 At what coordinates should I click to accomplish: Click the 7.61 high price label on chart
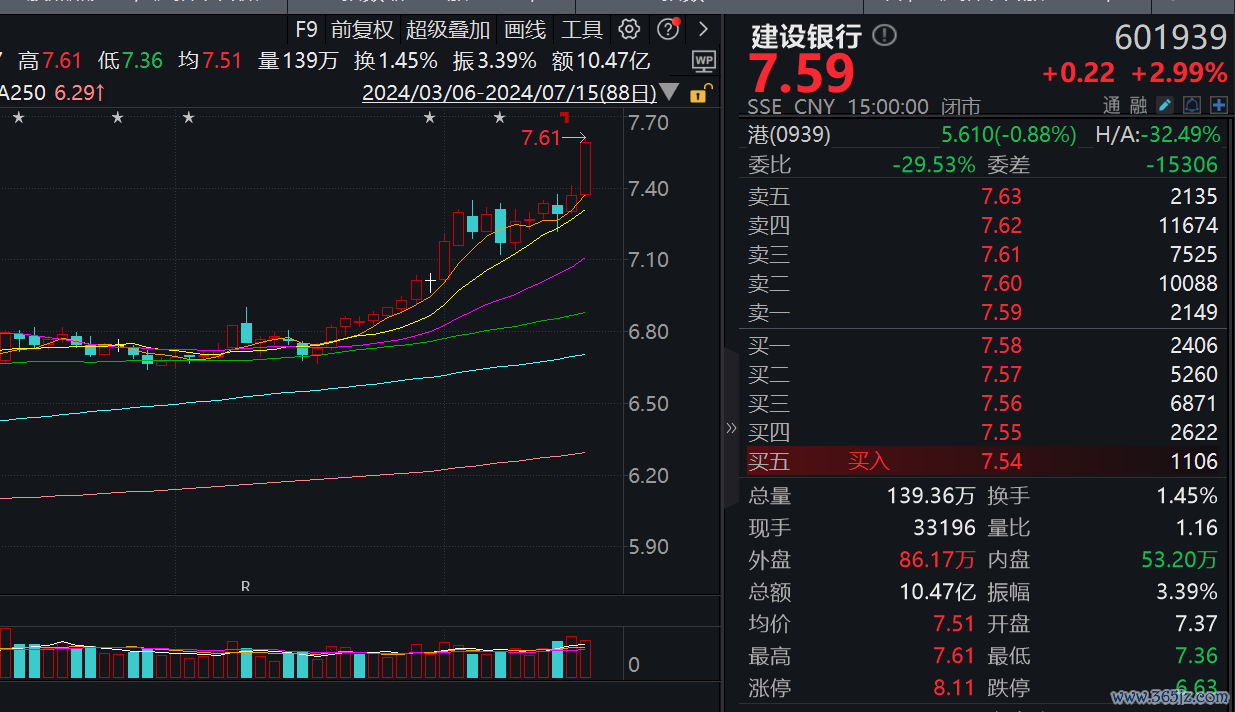[541, 138]
